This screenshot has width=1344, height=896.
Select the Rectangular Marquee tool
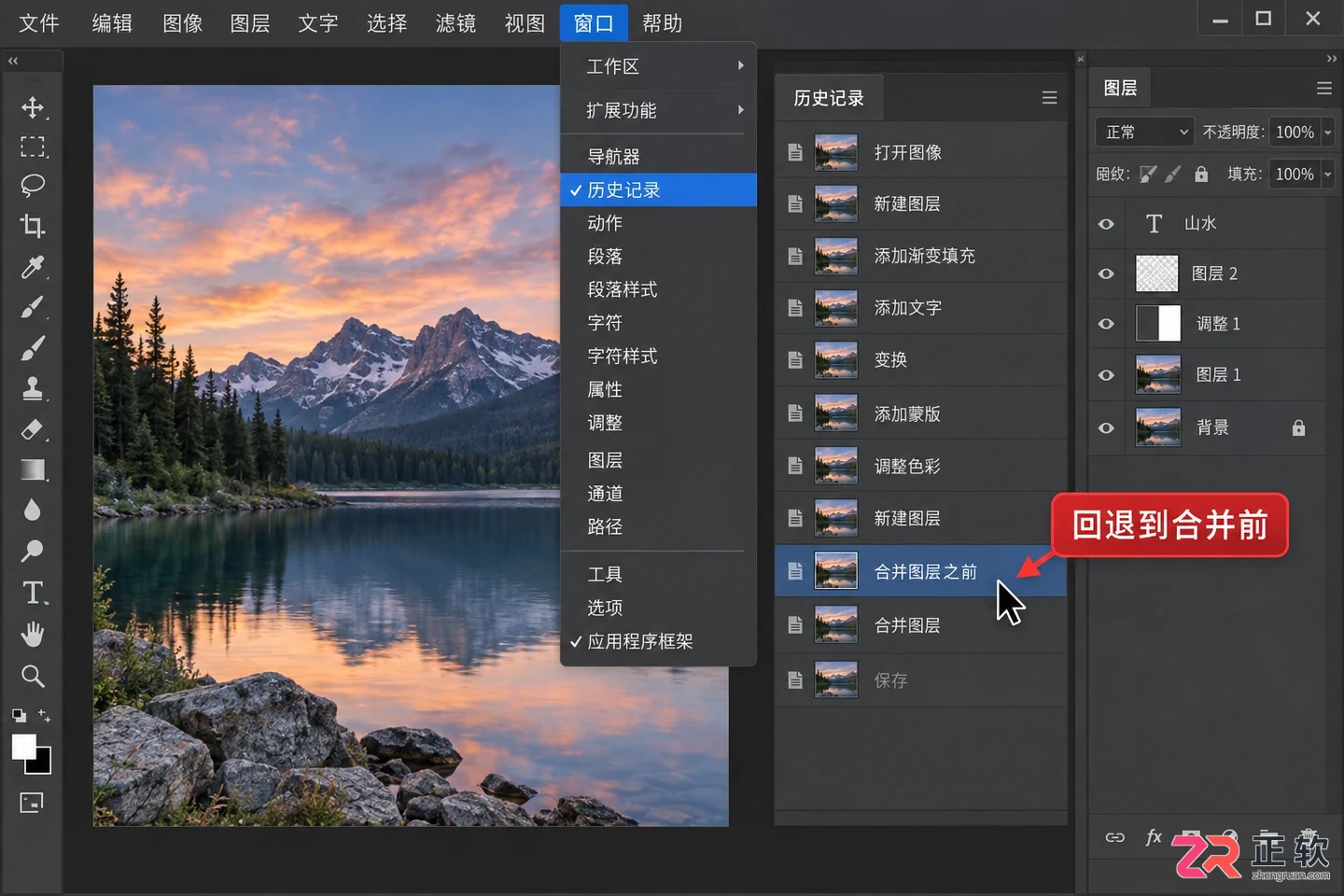(33, 147)
